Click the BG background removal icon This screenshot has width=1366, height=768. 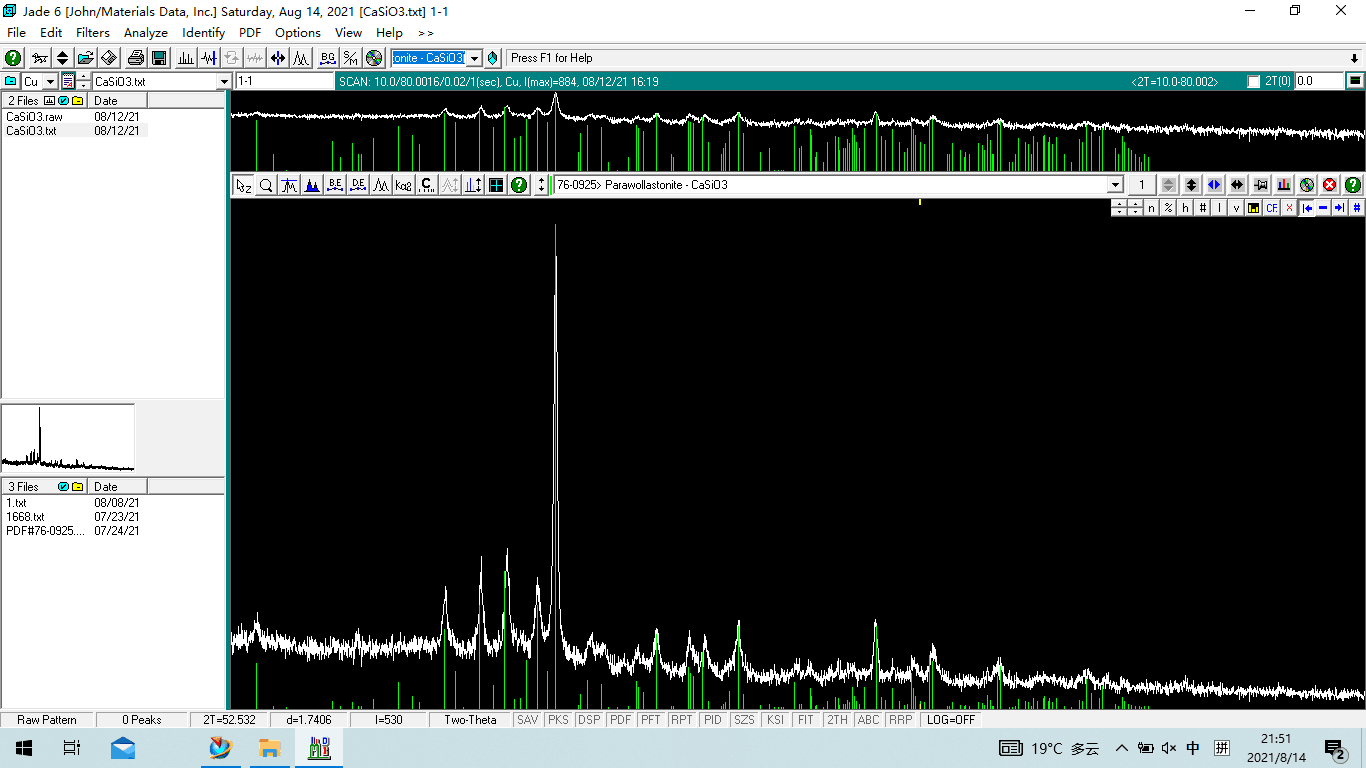coord(328,58)
